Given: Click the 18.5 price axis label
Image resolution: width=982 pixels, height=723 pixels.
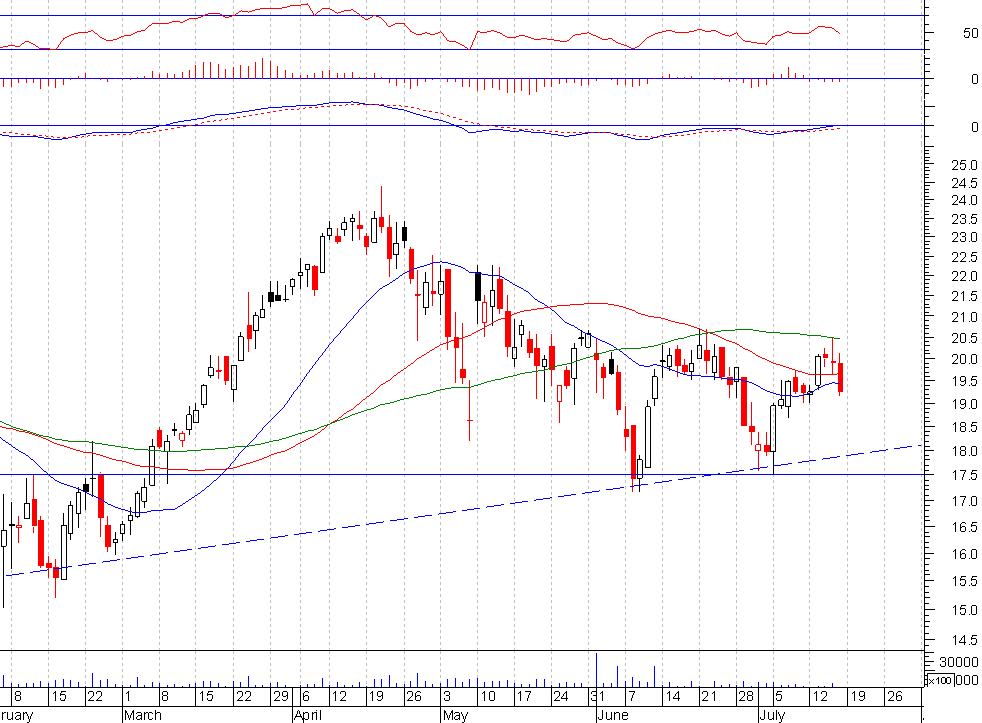Looking at the screenshot, I should click(964, 427).
